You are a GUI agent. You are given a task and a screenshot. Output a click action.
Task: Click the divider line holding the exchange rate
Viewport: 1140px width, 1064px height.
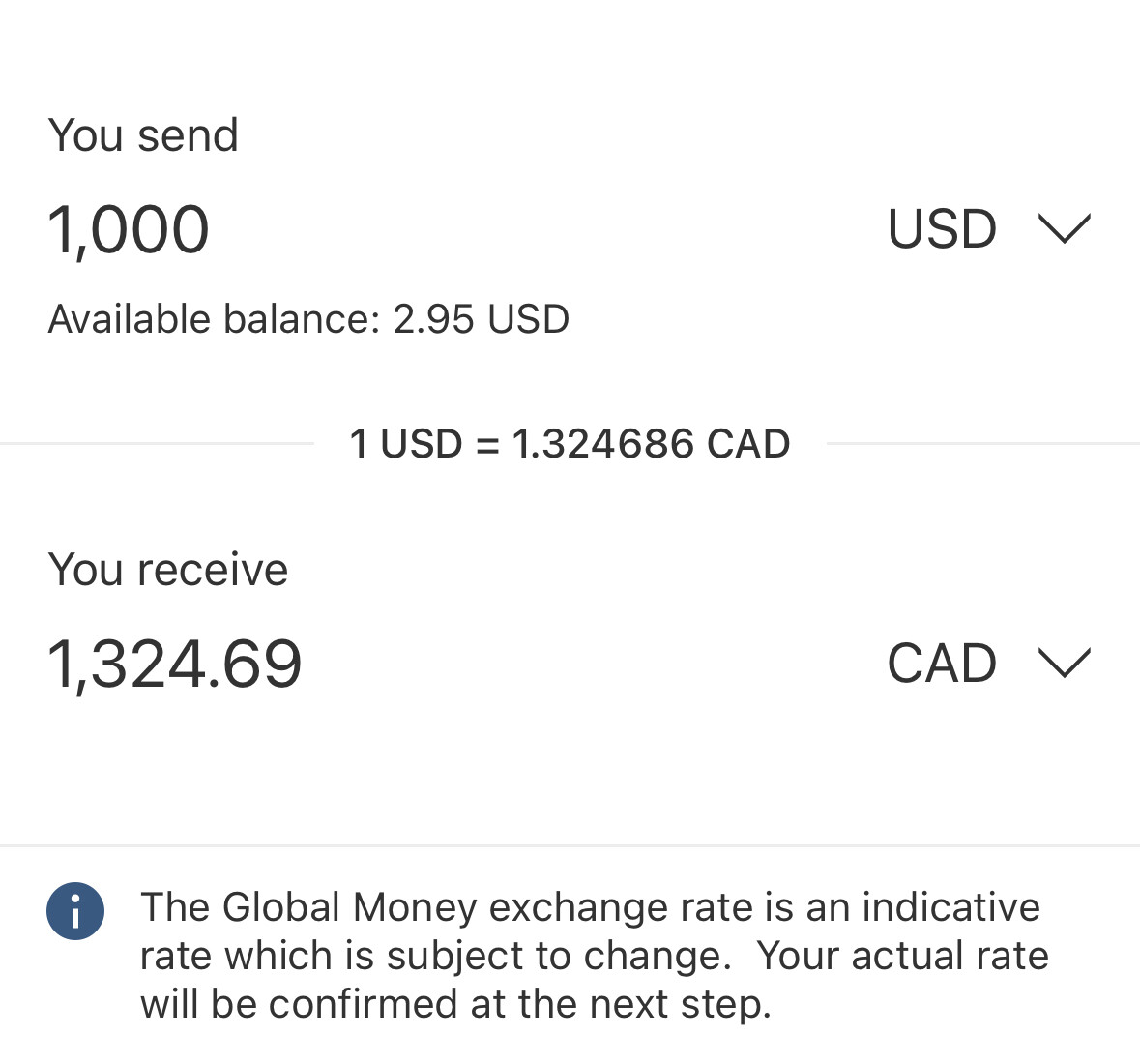tap(570, 443)
